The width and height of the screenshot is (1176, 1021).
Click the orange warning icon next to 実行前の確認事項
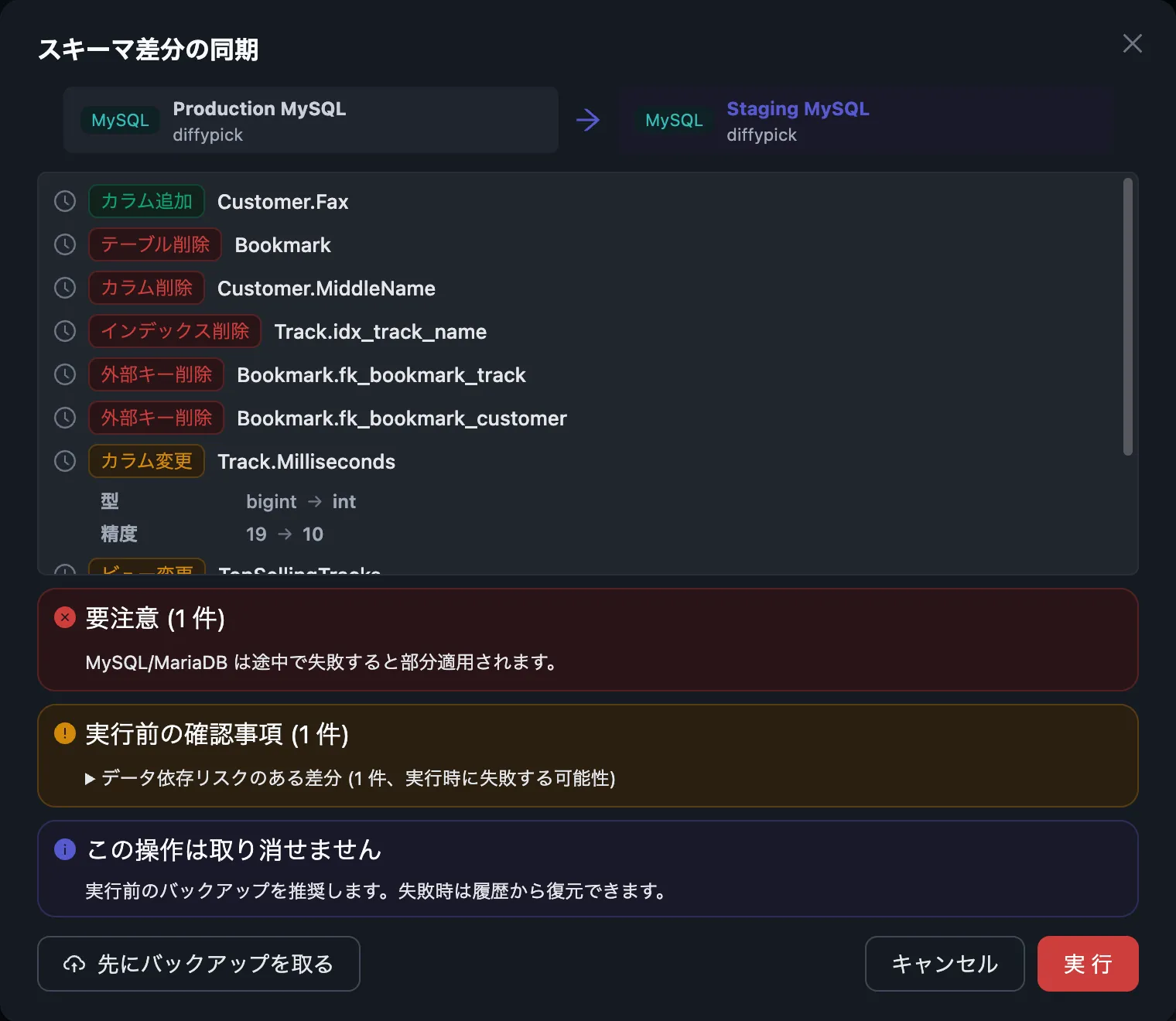(65, 733)
